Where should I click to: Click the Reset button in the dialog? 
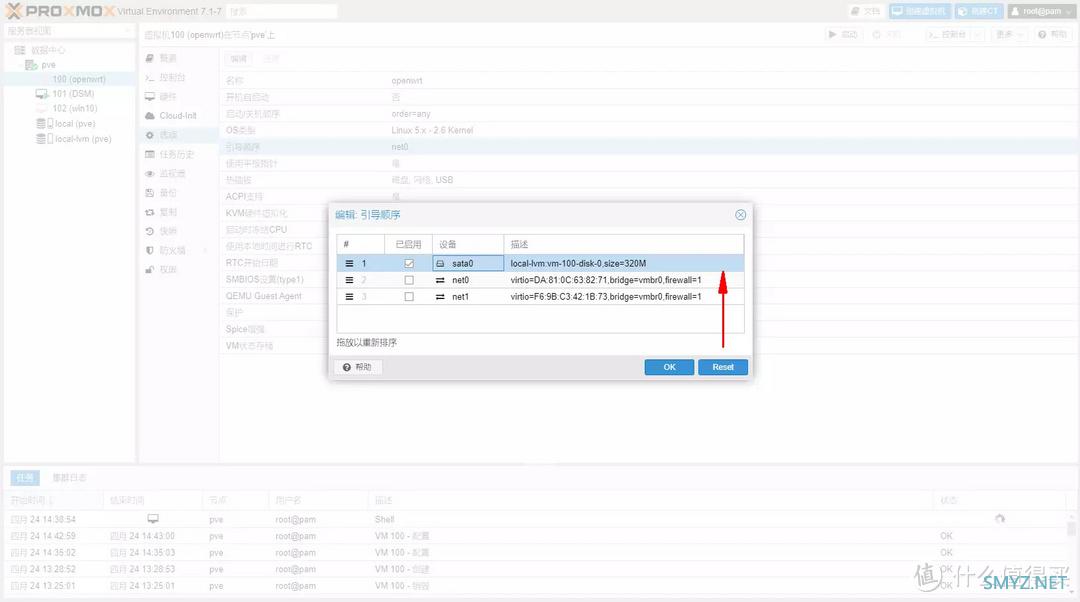point(723,367)
